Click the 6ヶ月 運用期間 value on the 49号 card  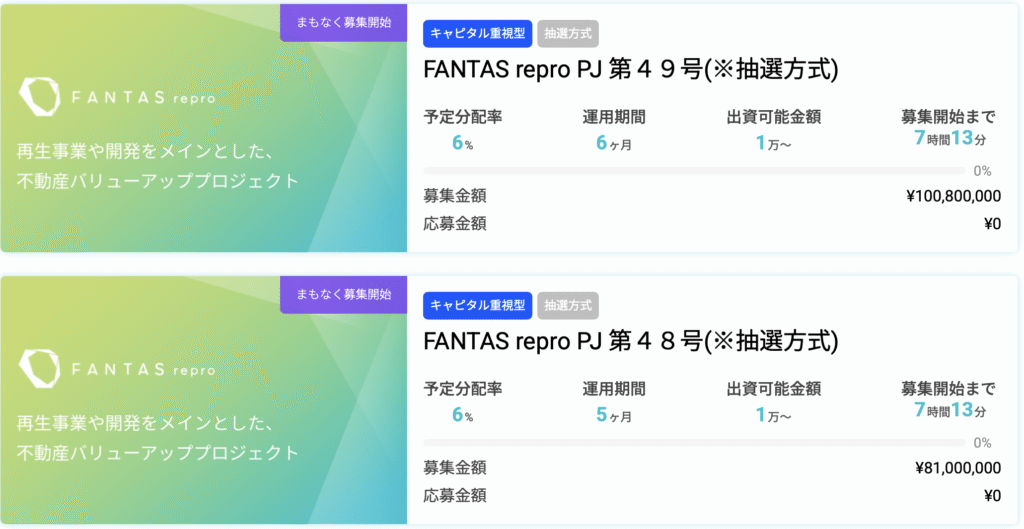[614, 143]
